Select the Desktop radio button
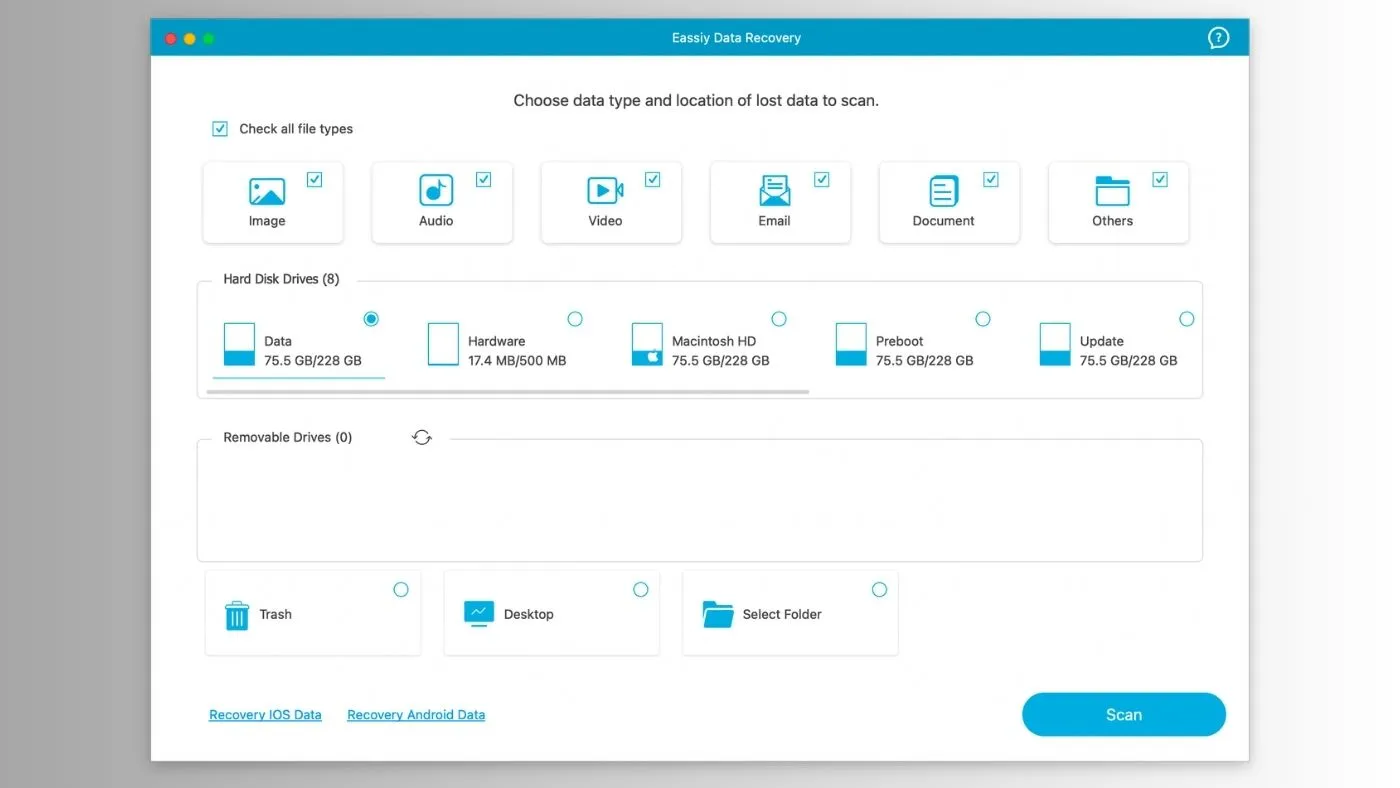The image size is (1400, 788). point(641,590)
